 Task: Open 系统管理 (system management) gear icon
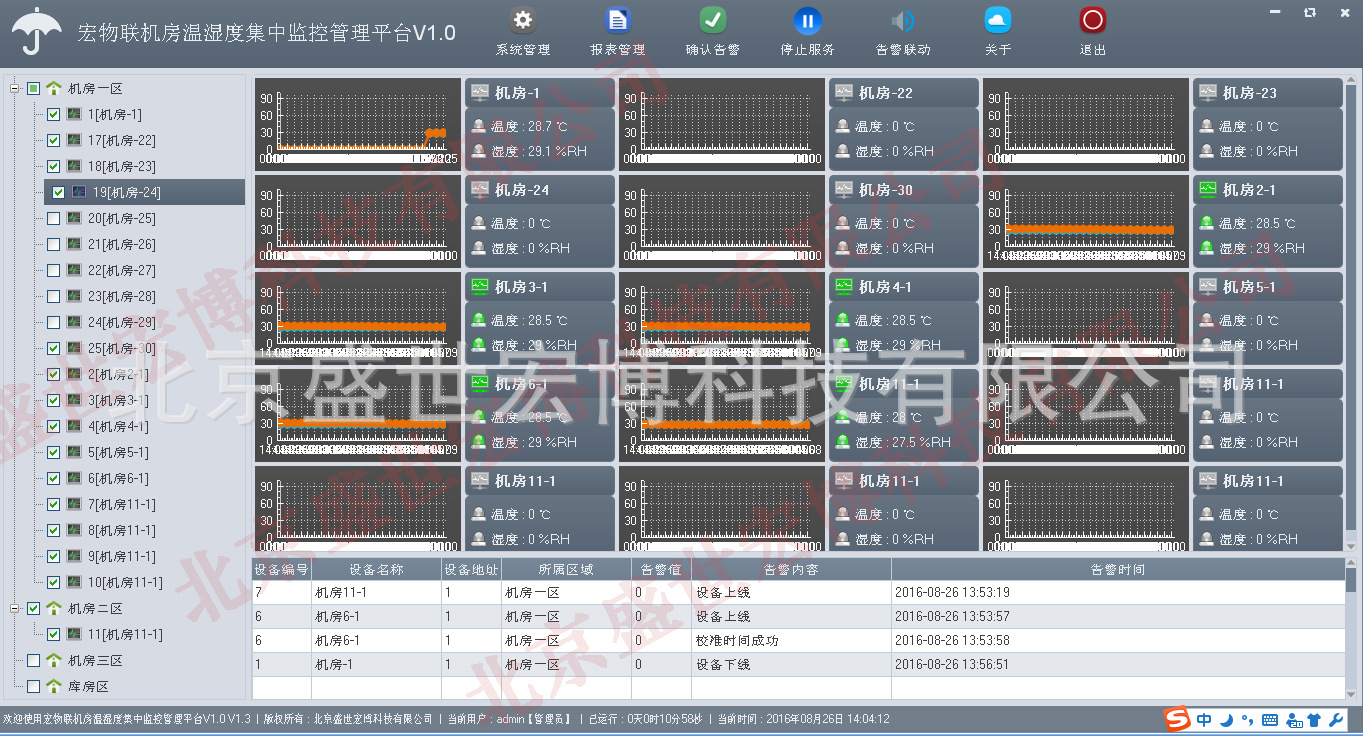click(522, 20)
